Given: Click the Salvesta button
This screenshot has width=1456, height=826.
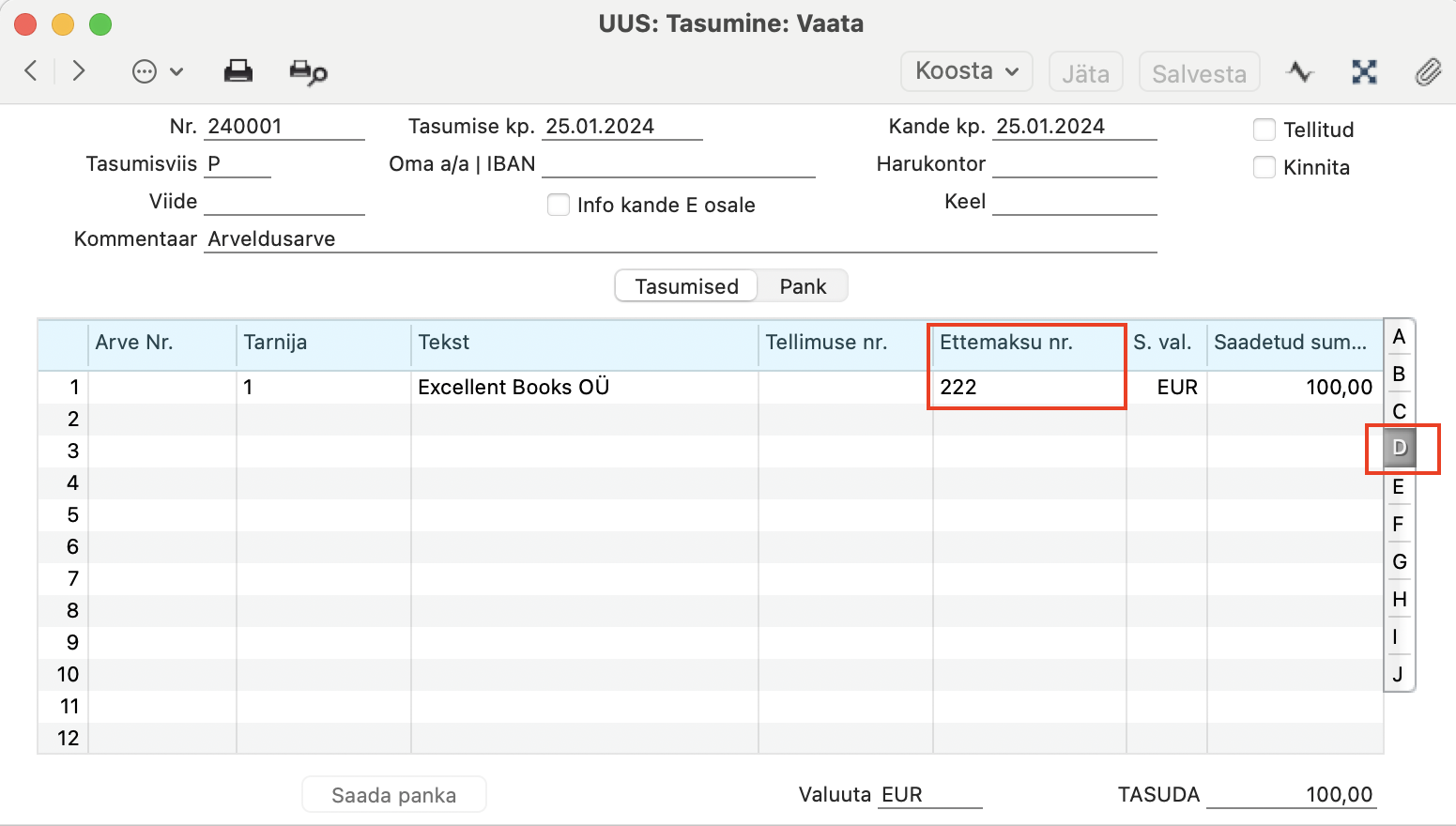Looking at the screenshot, I should [1199, 72].
